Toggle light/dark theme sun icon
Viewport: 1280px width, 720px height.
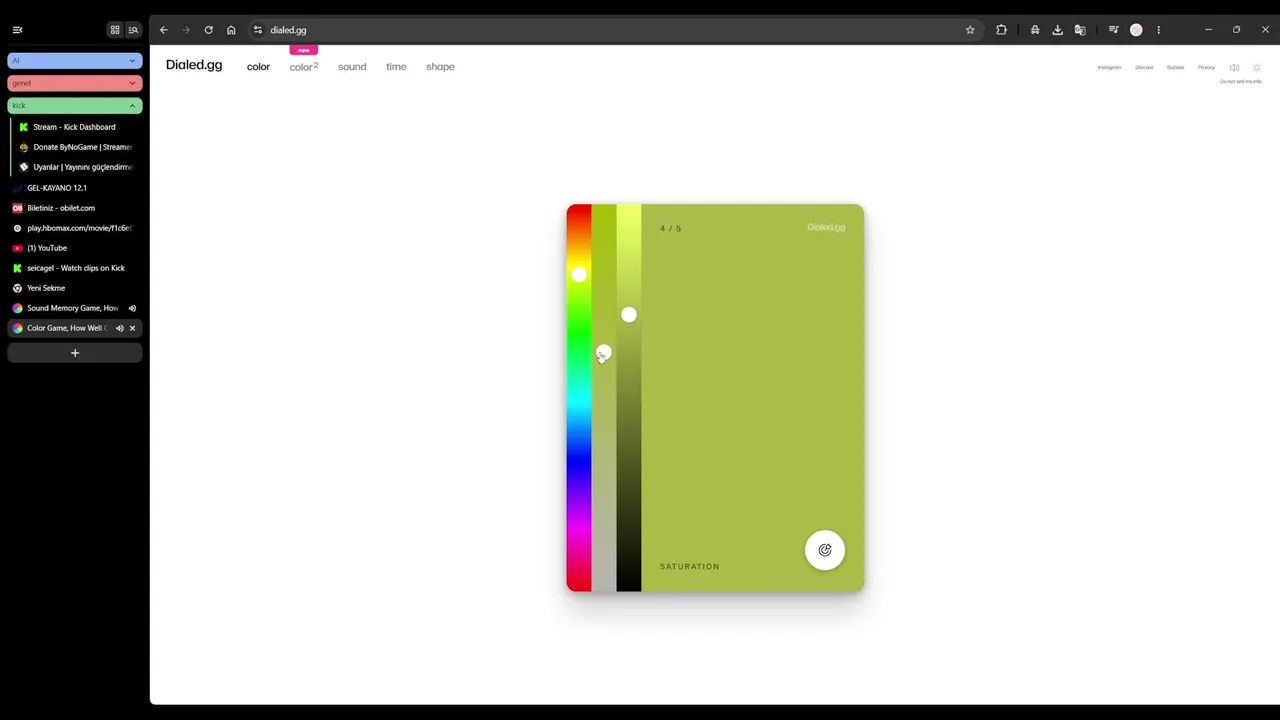(x=1257, y=68)
